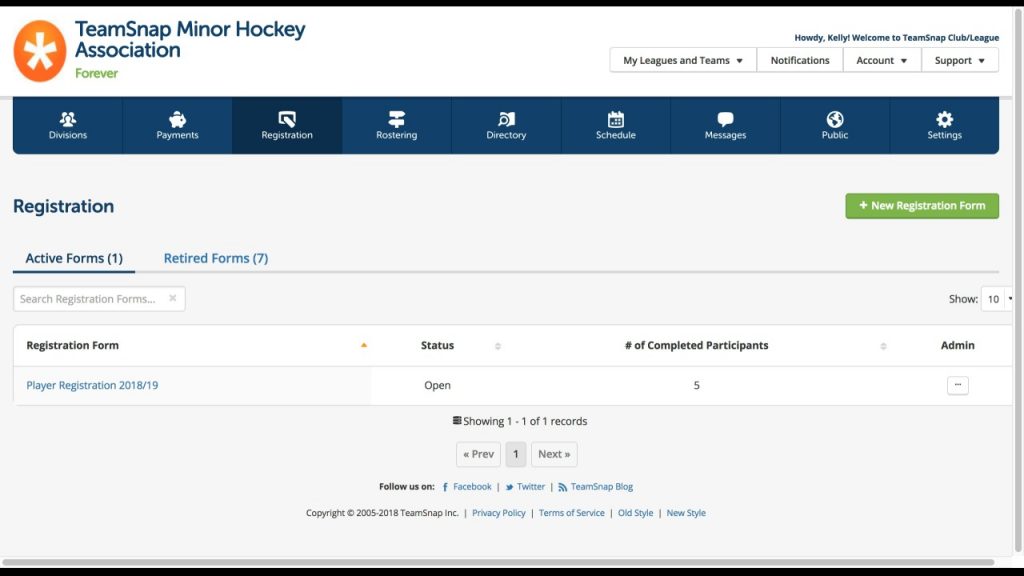Screen dimensions: 1024x576
Task: Select the Directory icon
Action: (506, 124)
